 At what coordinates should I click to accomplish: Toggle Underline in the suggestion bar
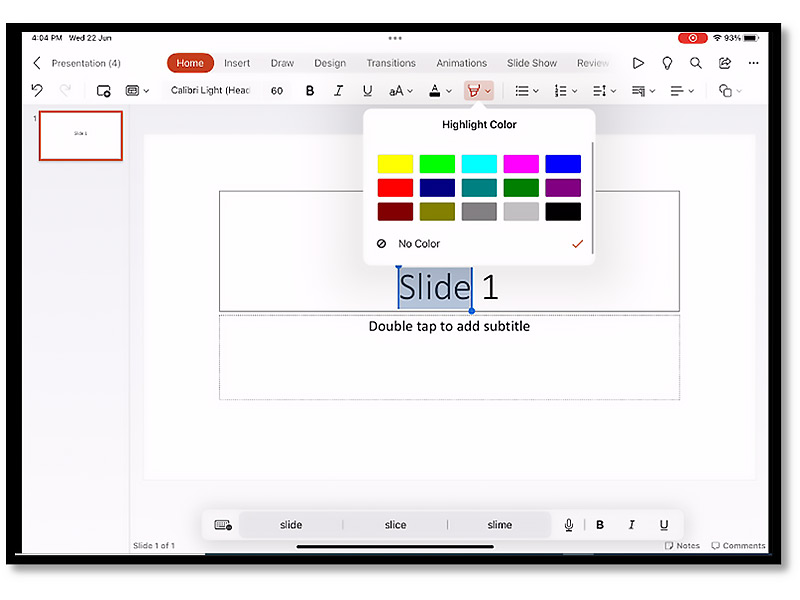[664, 525]
